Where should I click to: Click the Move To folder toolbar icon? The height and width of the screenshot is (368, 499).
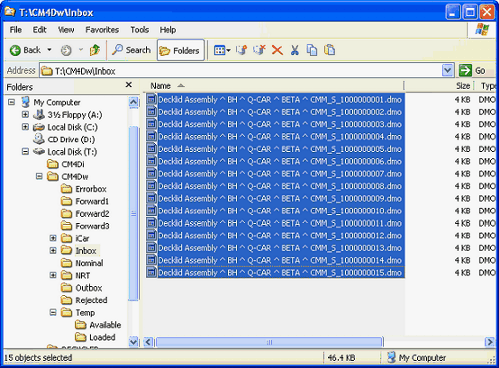[241, 50]
